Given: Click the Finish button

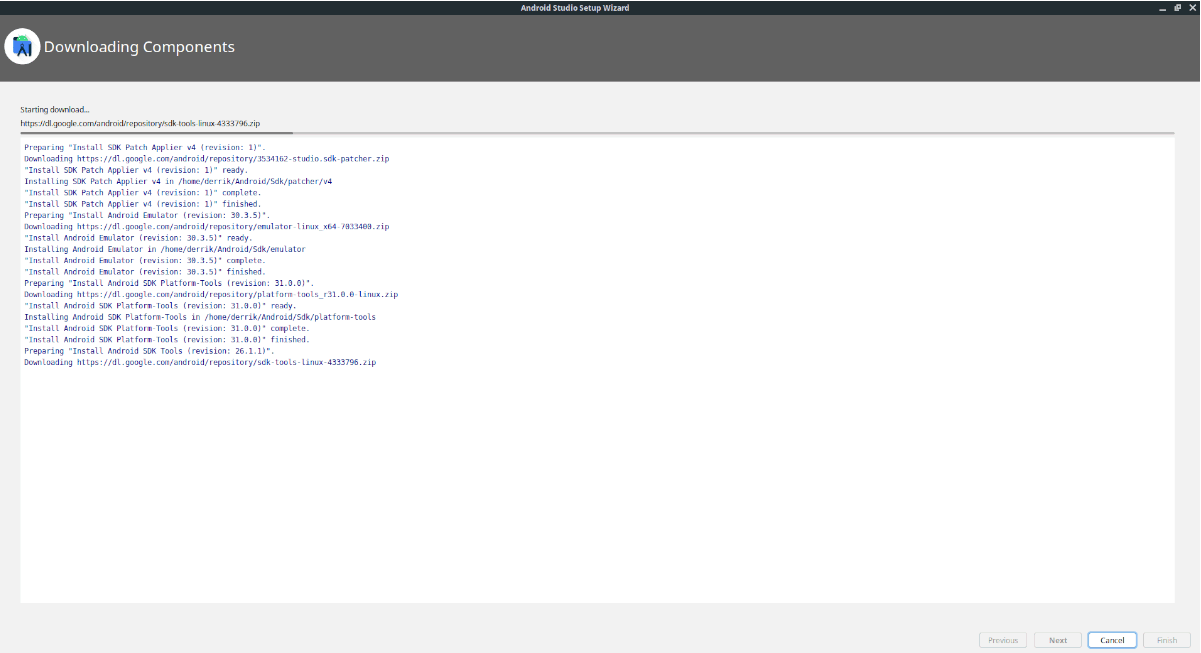Looking at the screenshot, I should pyautogui.click(x=1167, y=640).
